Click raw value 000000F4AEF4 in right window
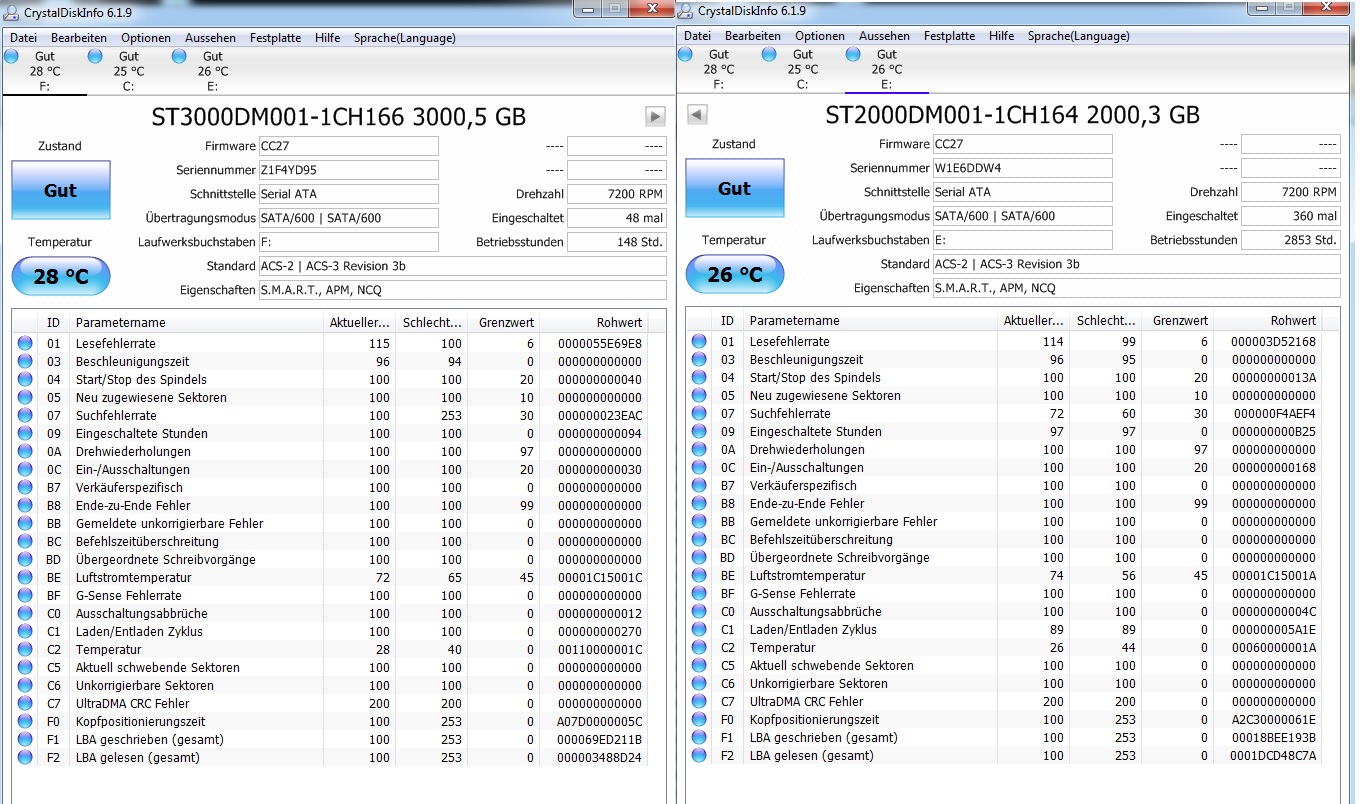The image size is (1360, 804). pyautogui.click(x=1274, y=413)
